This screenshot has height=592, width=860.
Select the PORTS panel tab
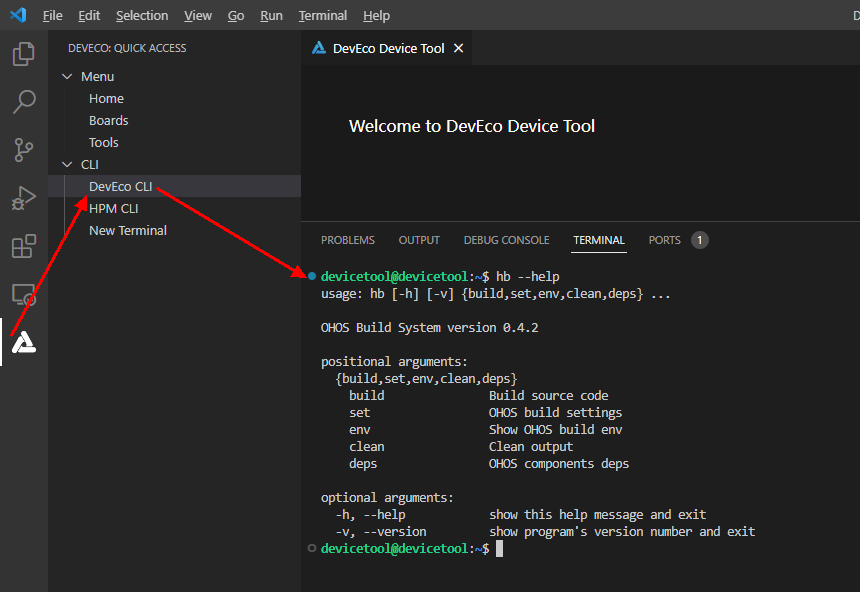(664, 240)
